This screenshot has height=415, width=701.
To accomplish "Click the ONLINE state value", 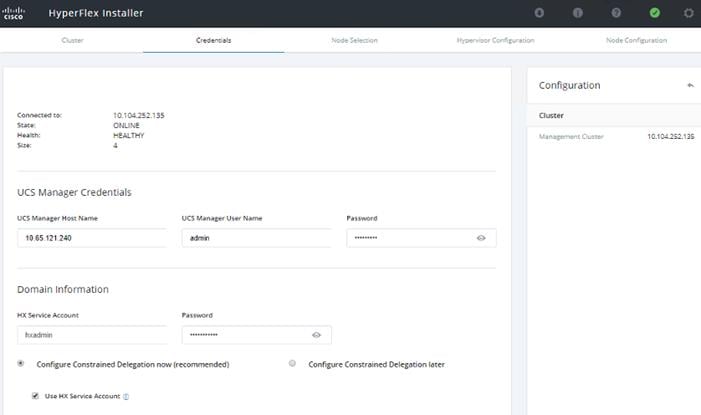I will point(126,126).
